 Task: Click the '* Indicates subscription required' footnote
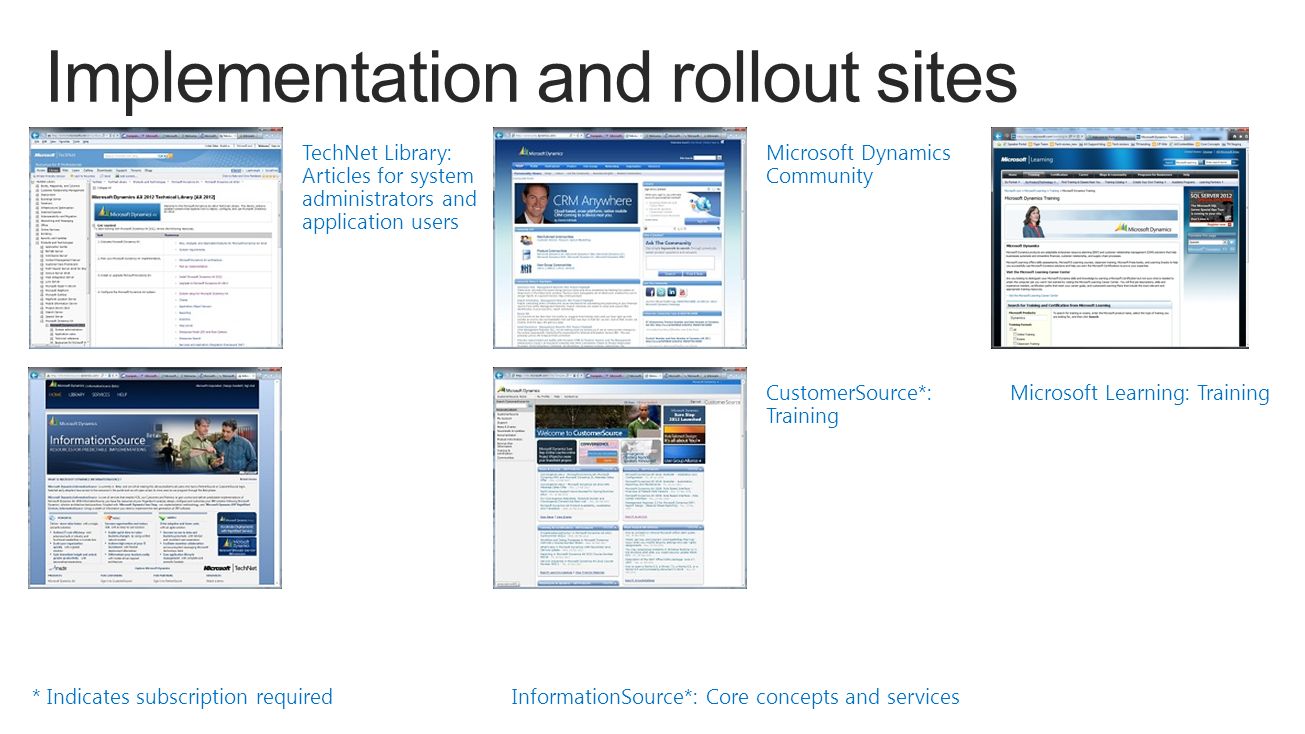(182, 697)
